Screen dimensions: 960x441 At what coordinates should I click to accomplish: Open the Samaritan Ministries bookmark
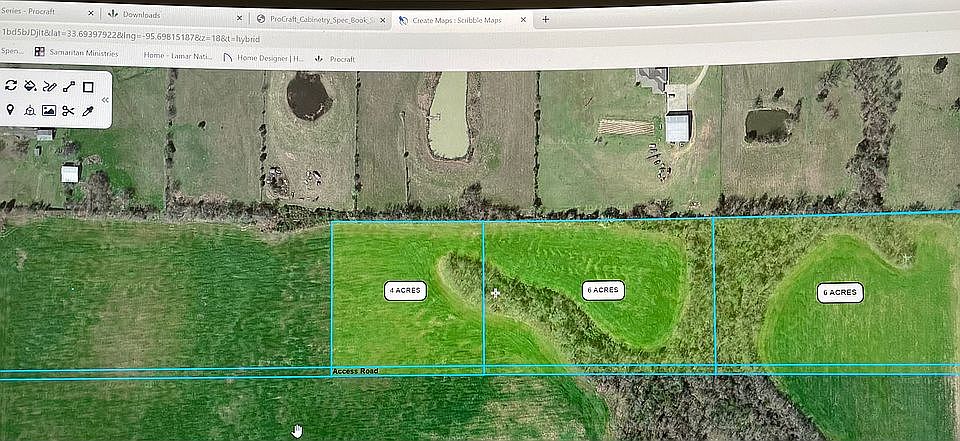(x=76, y=53)
